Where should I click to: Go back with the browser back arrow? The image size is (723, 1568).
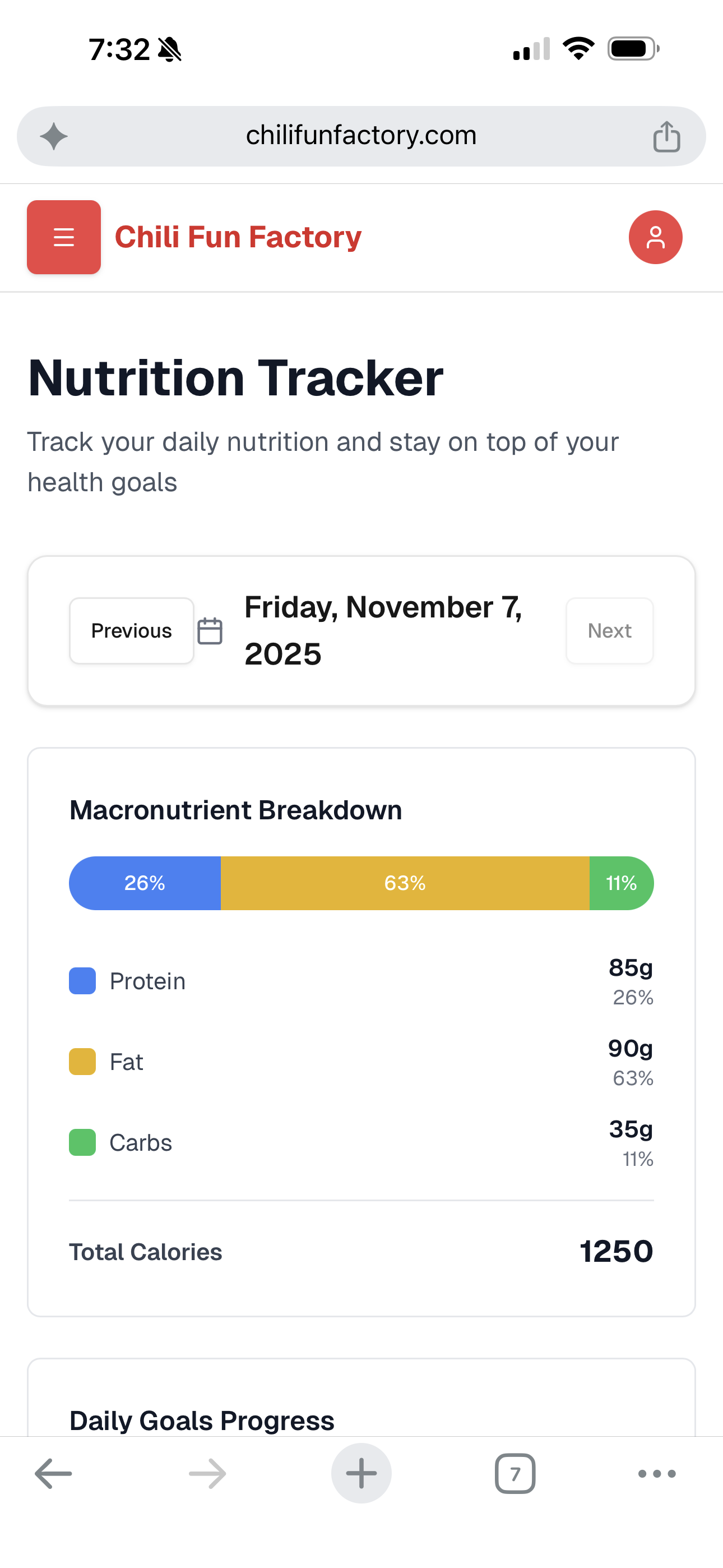[54, 1474]
